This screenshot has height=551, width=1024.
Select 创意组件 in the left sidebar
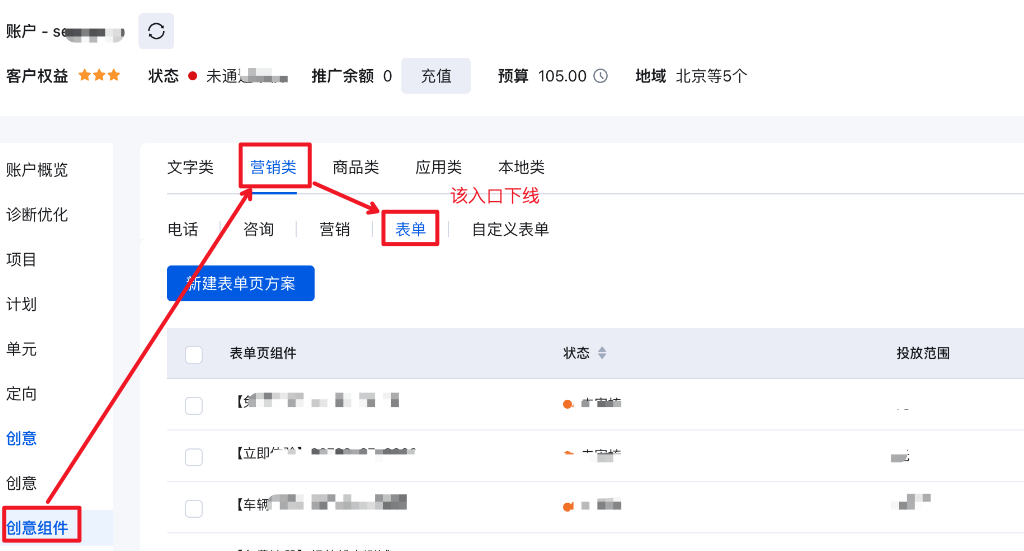pos(37,528)
